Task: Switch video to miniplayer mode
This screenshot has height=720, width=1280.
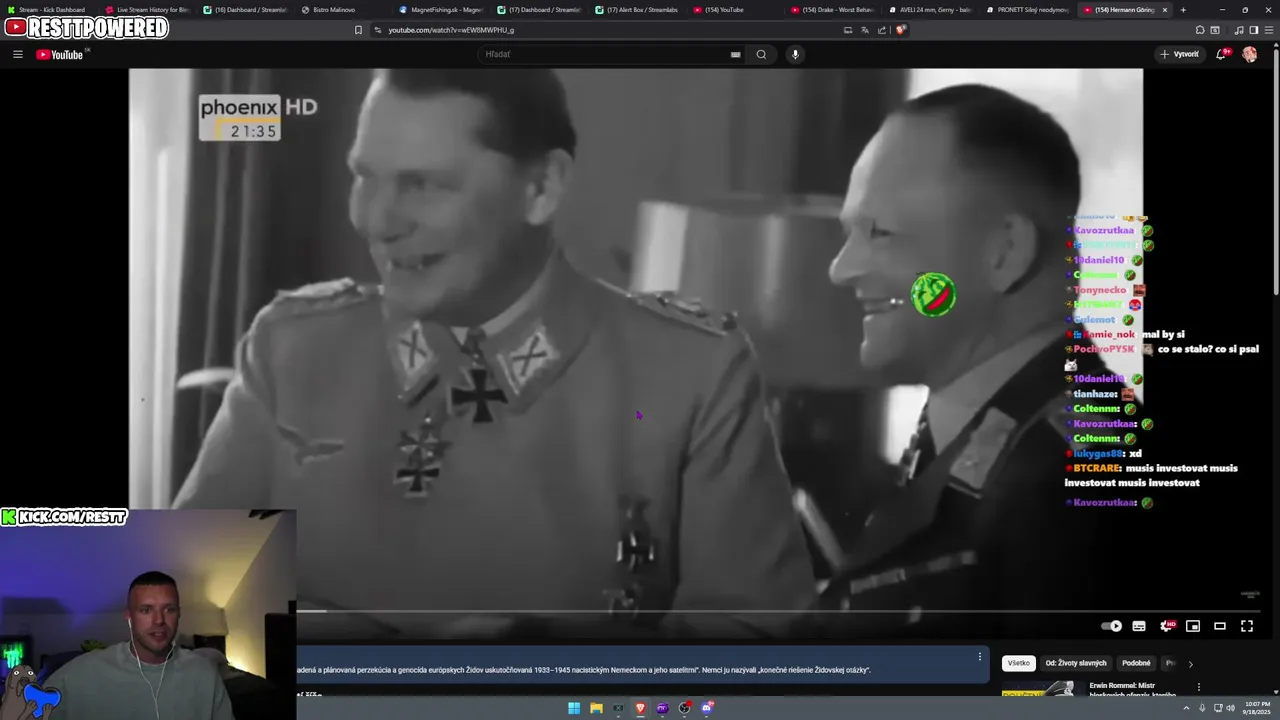Action: 1193,626
